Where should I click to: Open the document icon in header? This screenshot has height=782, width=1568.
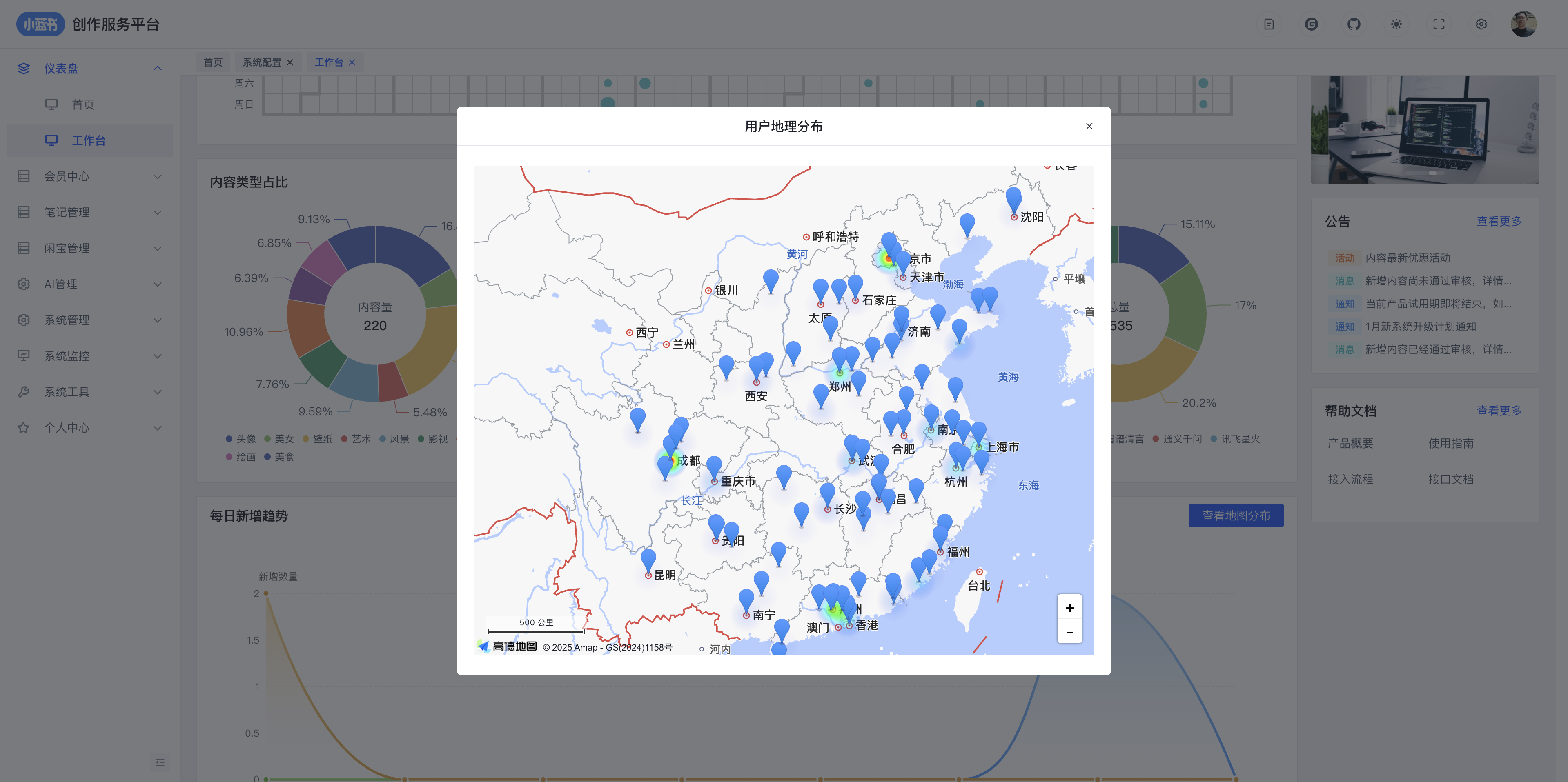1269,24
